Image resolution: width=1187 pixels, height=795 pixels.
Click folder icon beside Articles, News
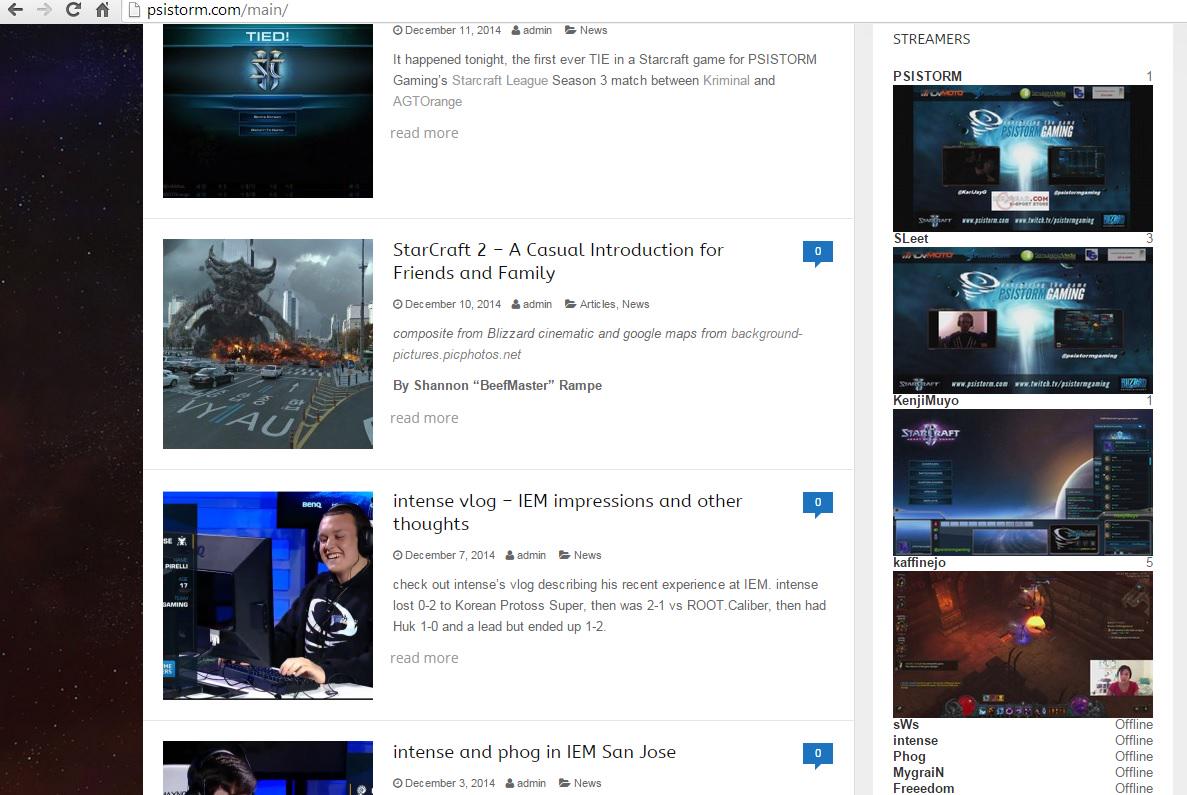click(570, 304)
